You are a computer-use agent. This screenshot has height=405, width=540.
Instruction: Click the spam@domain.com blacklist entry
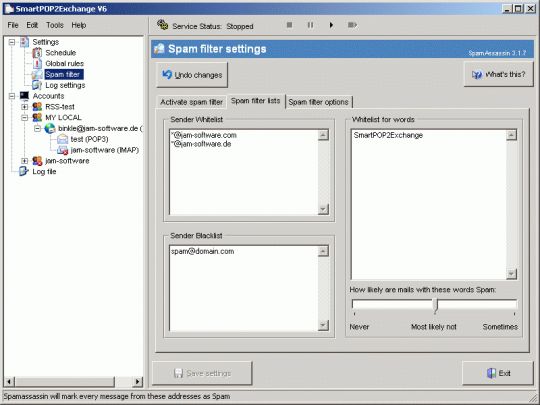[x=202, y=251]
